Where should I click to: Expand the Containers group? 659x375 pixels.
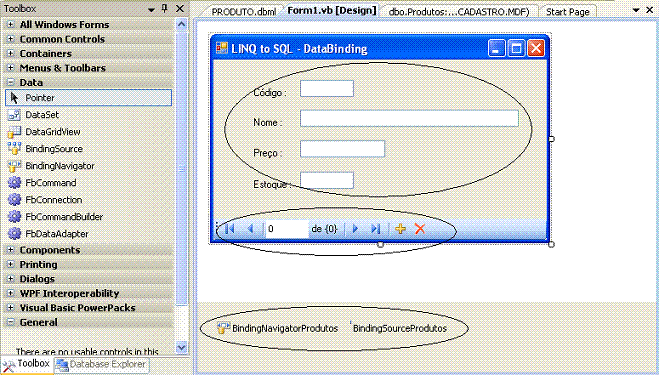coord(11,53)
